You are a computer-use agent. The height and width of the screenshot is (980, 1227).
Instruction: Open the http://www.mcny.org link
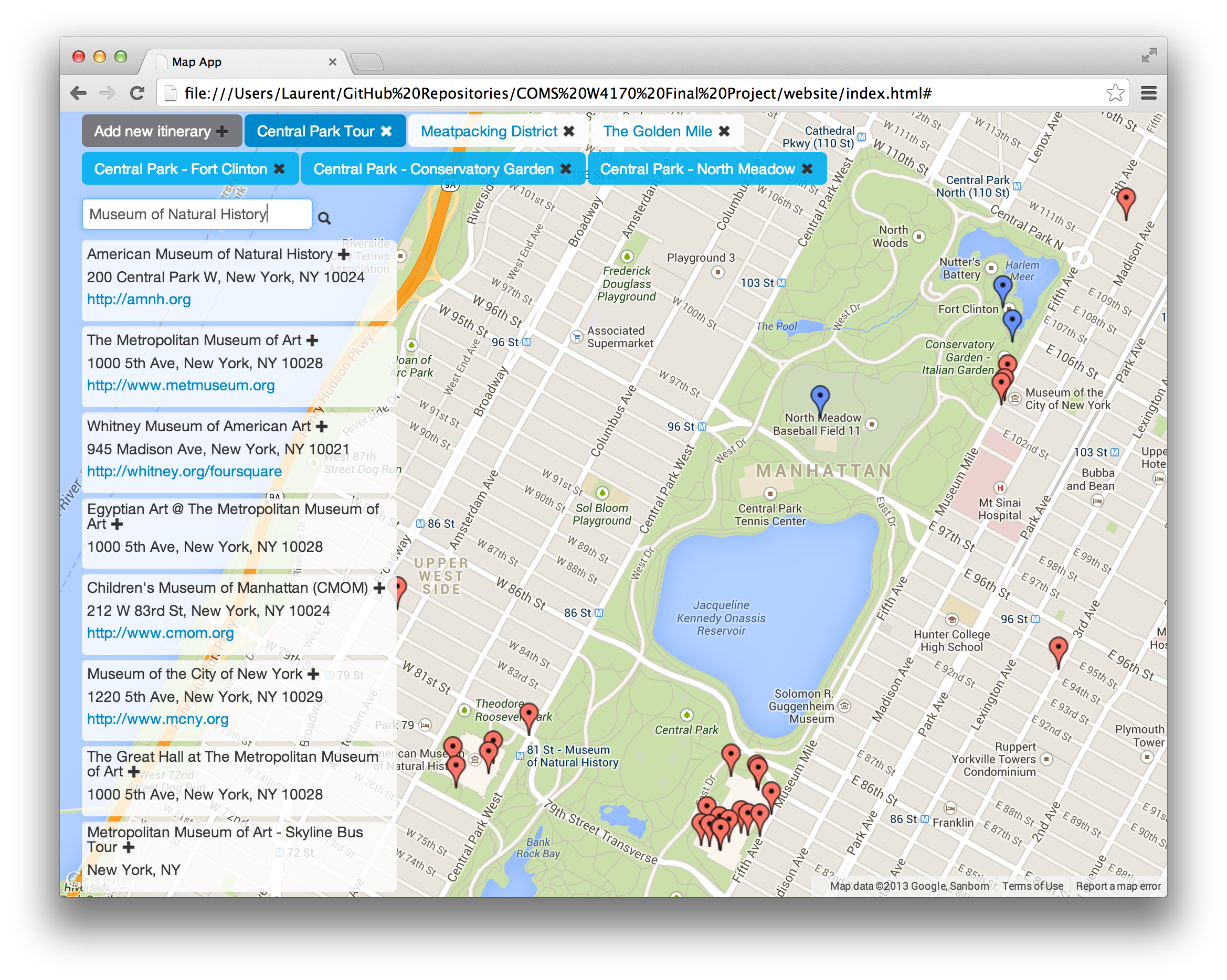[x=157, y=719]
